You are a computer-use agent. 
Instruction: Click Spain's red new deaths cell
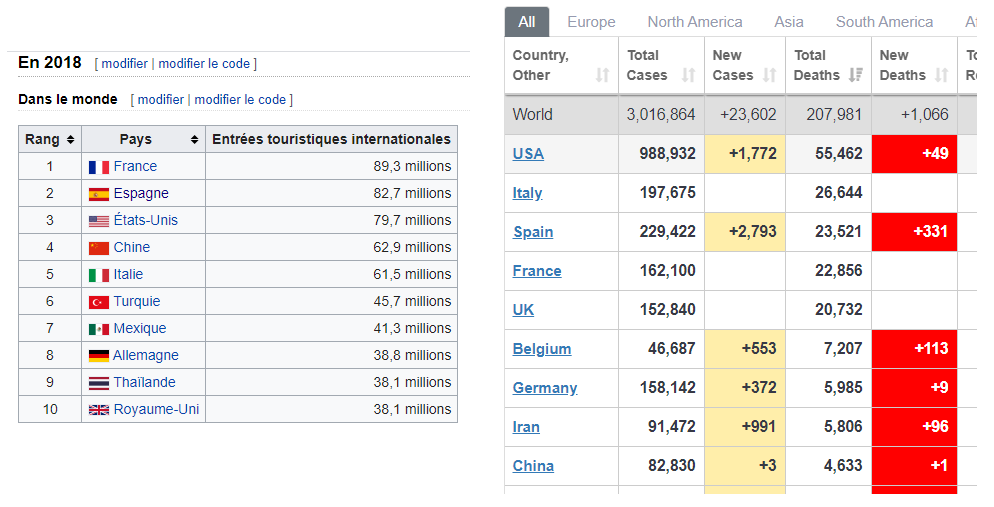(x=914, y=232)
